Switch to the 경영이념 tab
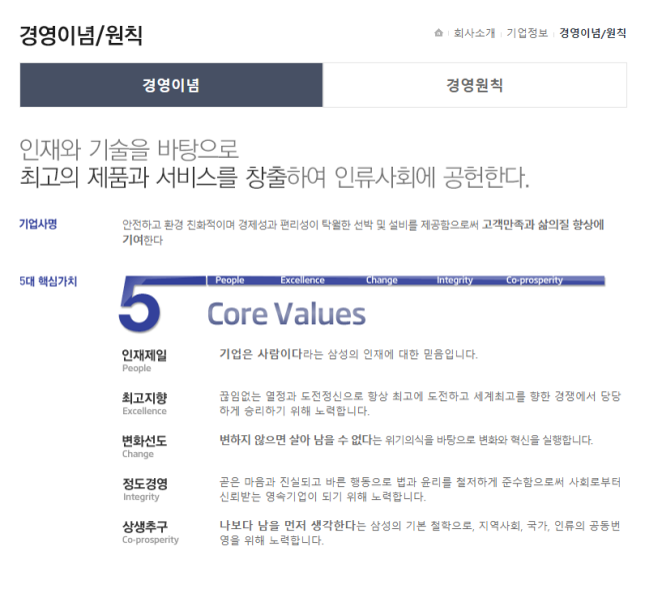 tap(171, 85)
